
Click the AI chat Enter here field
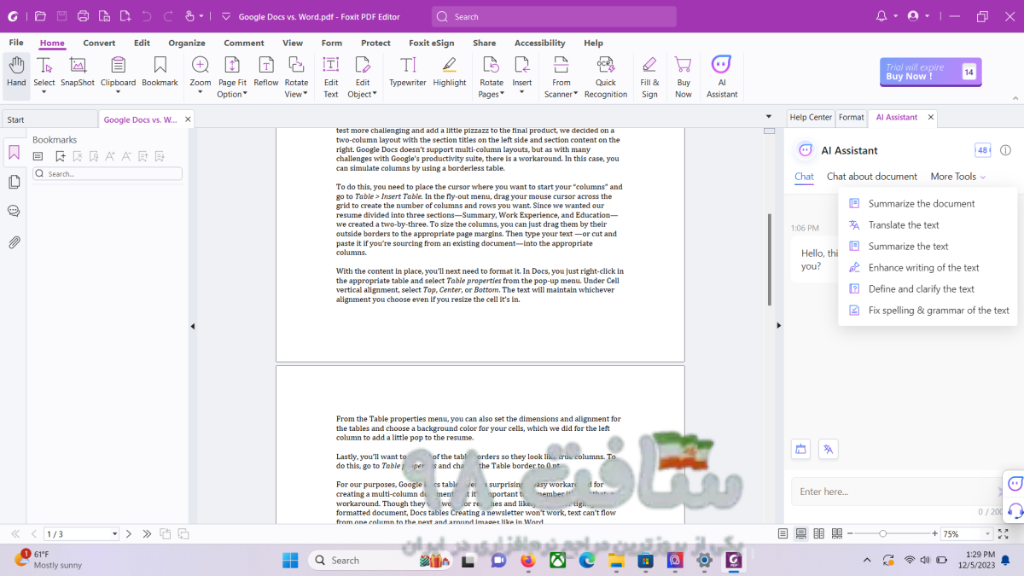click(x=895, y=492)
